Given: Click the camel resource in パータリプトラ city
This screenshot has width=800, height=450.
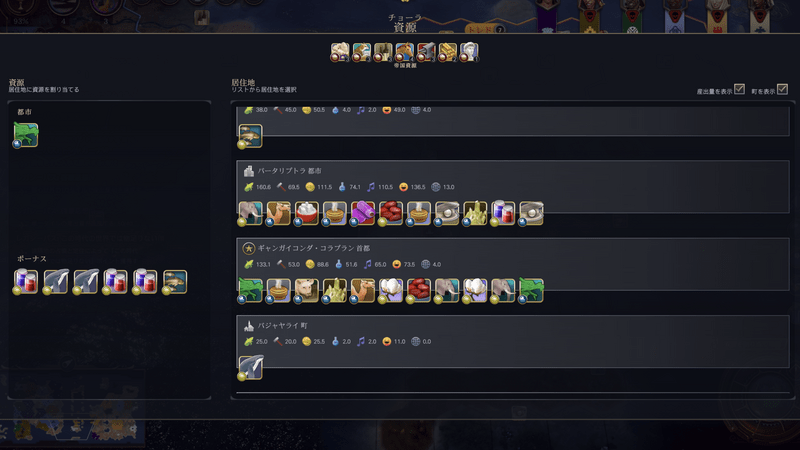Looking at the screenshot, I should tap(278, 213).
